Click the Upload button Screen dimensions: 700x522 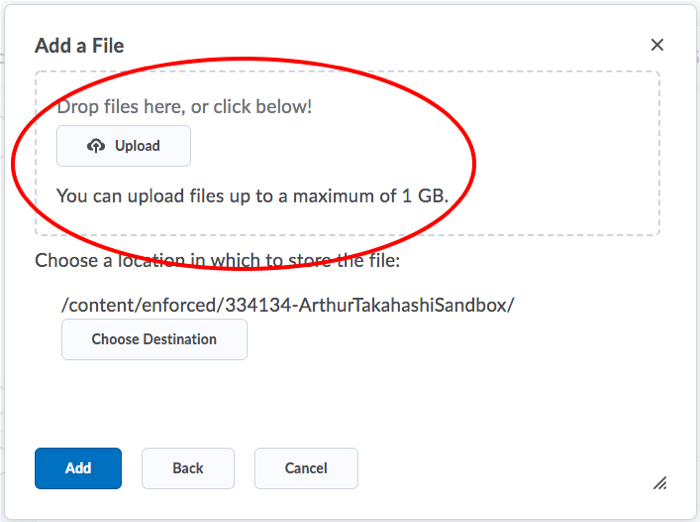123,146
